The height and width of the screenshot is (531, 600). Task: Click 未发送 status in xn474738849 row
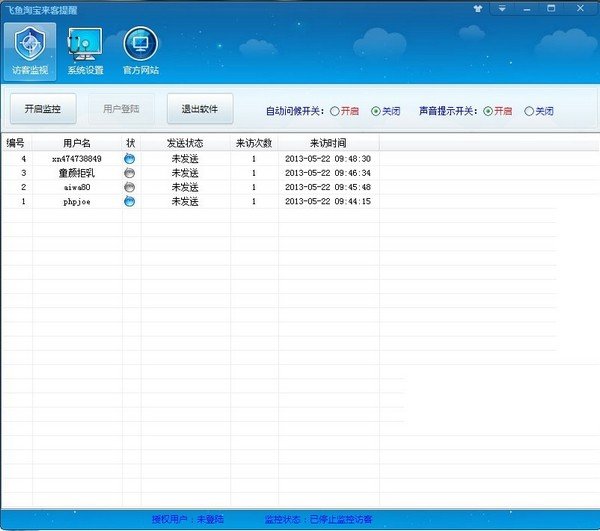click(185, 159)
